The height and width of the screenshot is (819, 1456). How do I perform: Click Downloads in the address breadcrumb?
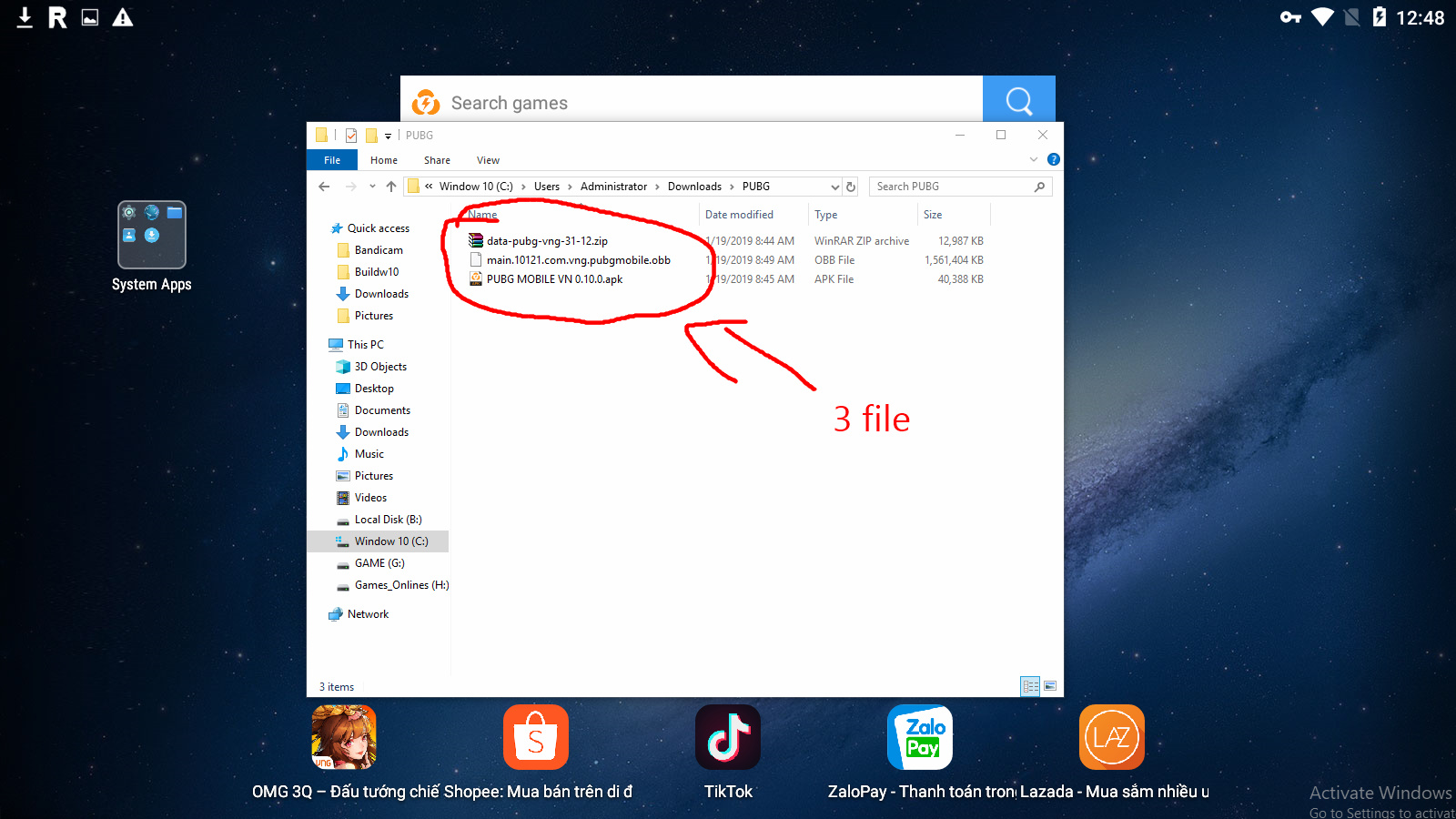[694, 187]
